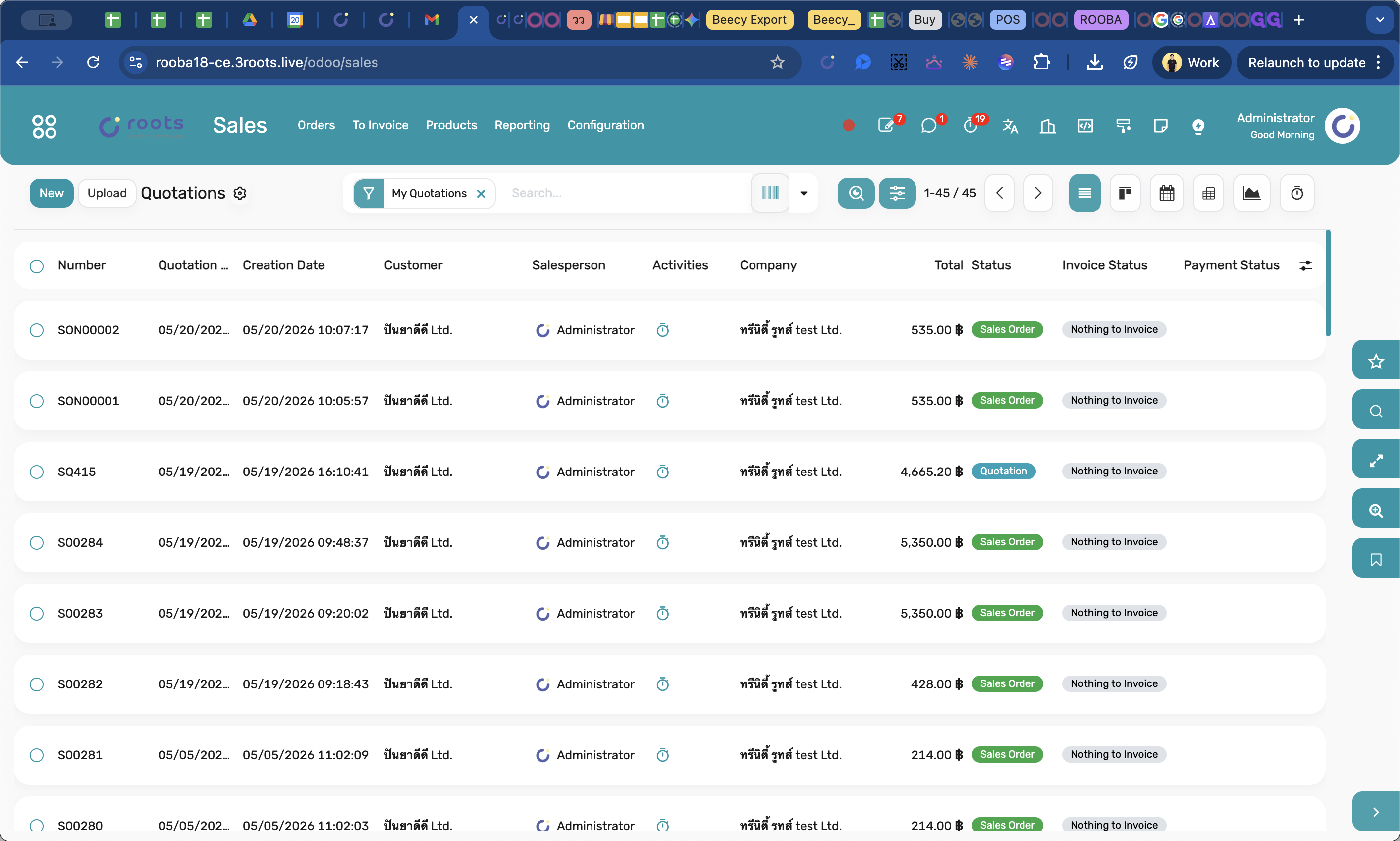This screenshot has height=841, width=1400.
Task: Switch to activity clock view
Action: (1297, 193)
